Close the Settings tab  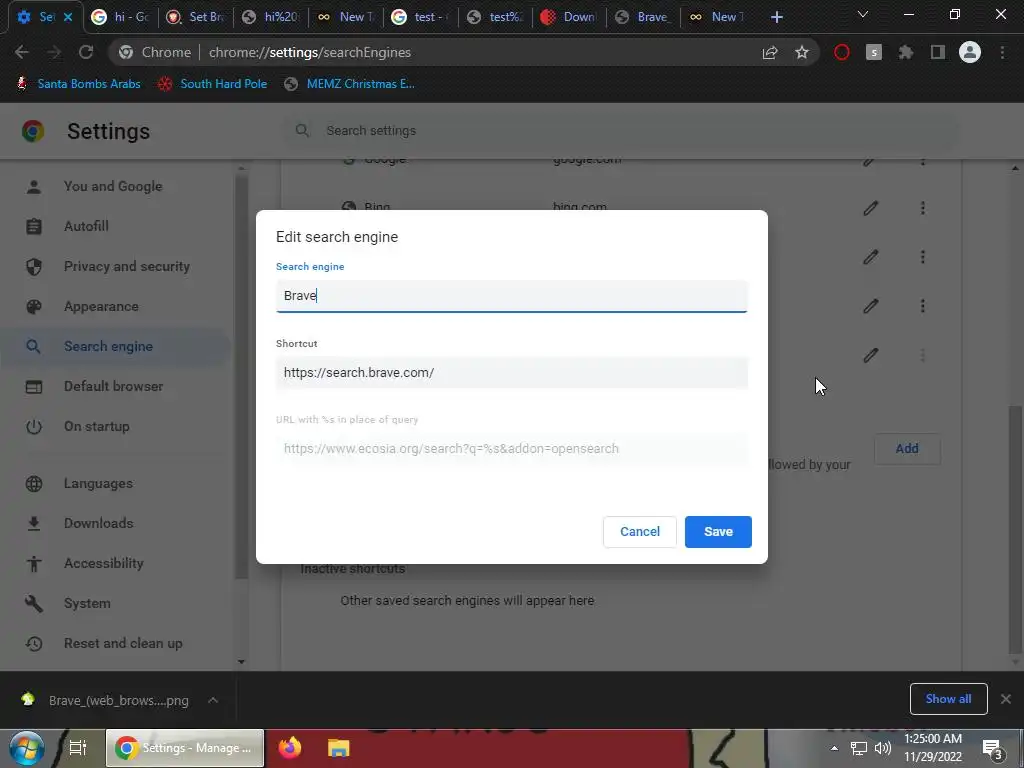[68, 17]
